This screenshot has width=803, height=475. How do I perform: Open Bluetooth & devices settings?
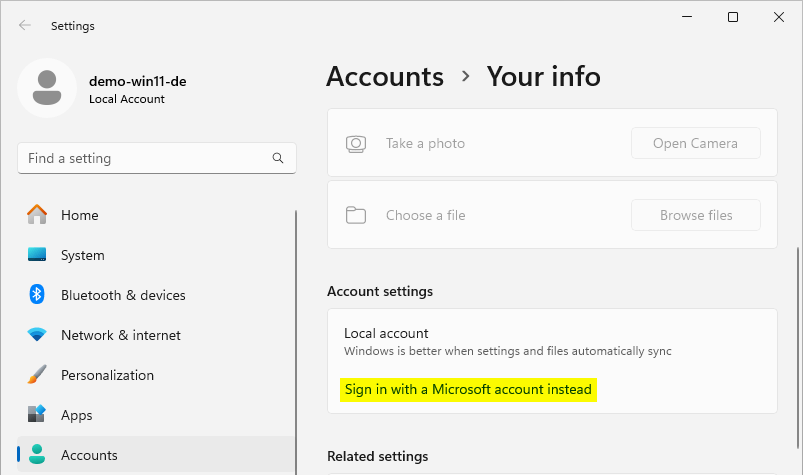(x=156, y=295)
